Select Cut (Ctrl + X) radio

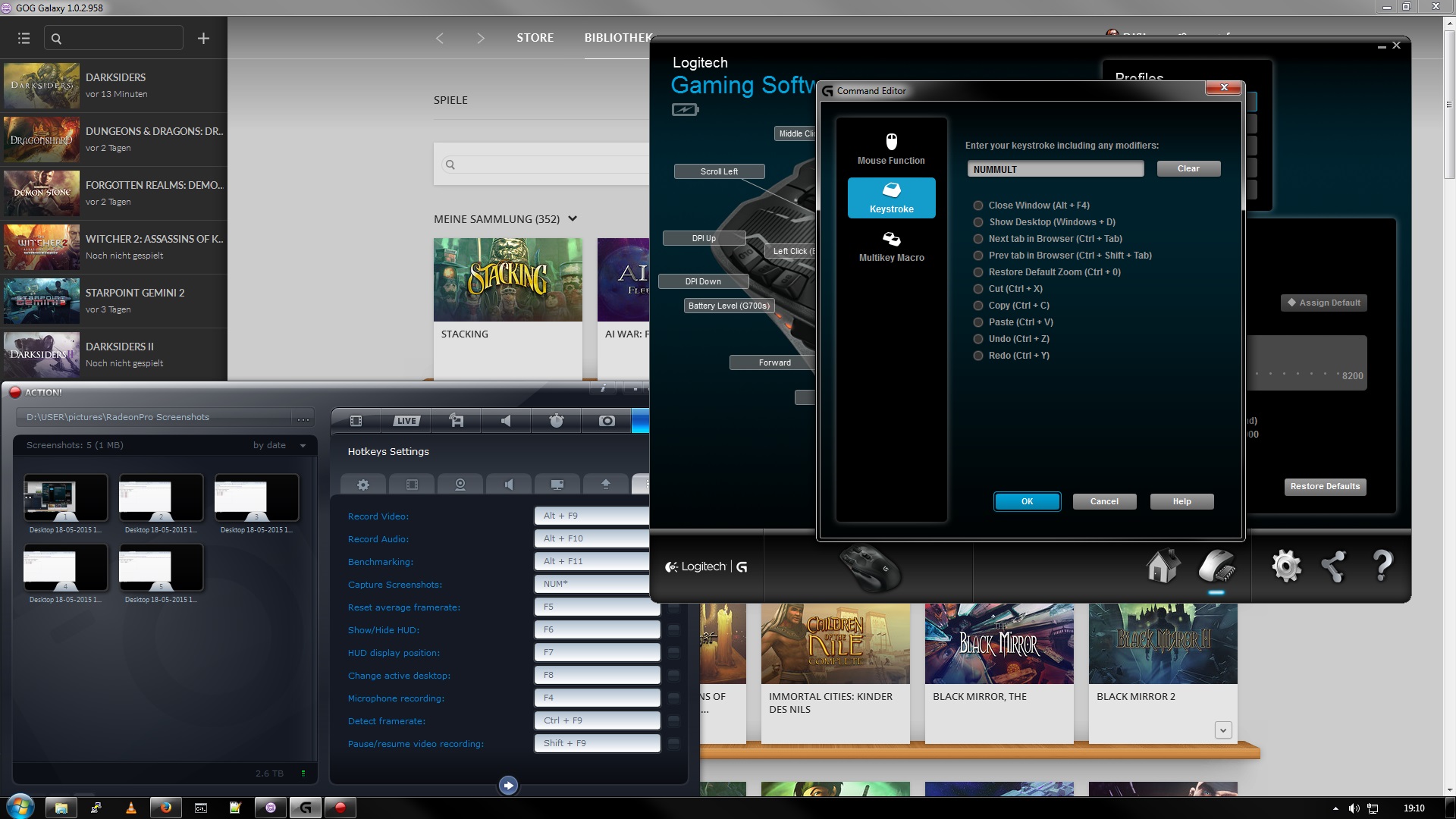click(978, 289)
